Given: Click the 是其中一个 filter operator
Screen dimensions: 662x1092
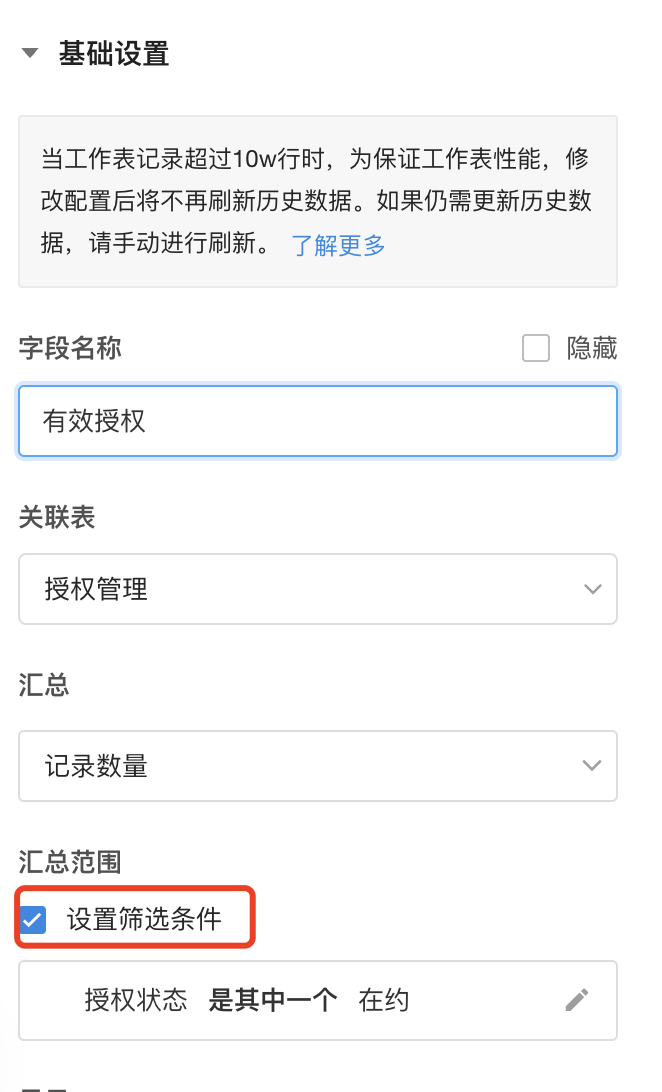Looking at the screenshot, I should pyautogui.click(x=272, y=1000).
